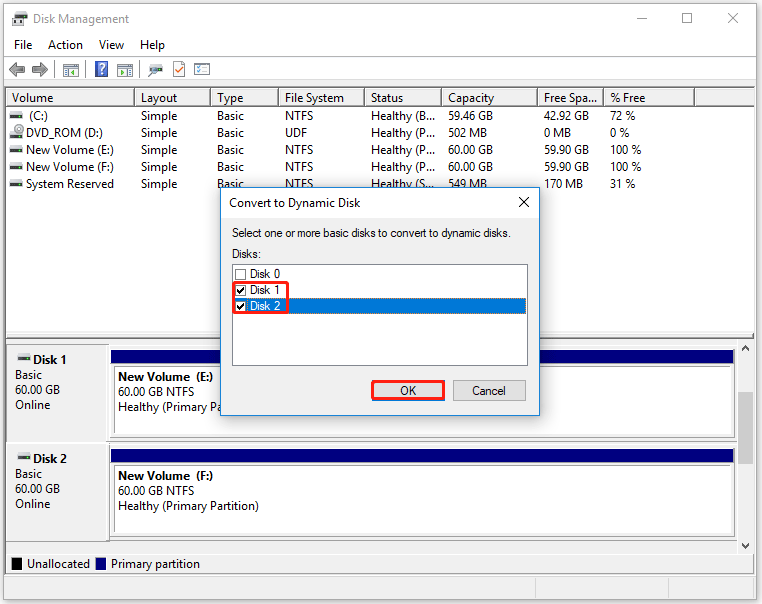
Task: Open the Action menu
Action: pos(65,45)
